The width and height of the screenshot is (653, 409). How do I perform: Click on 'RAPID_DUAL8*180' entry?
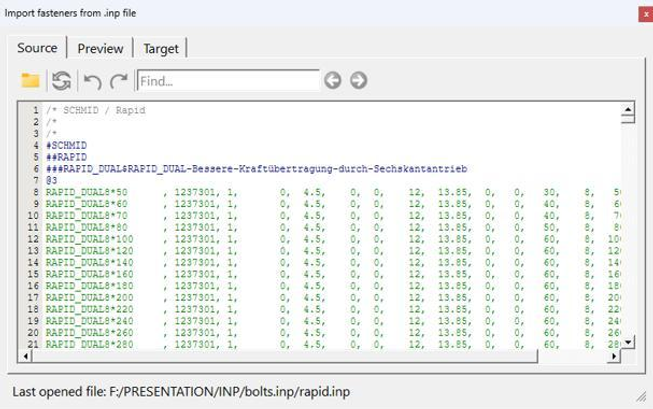pos(90,286)
